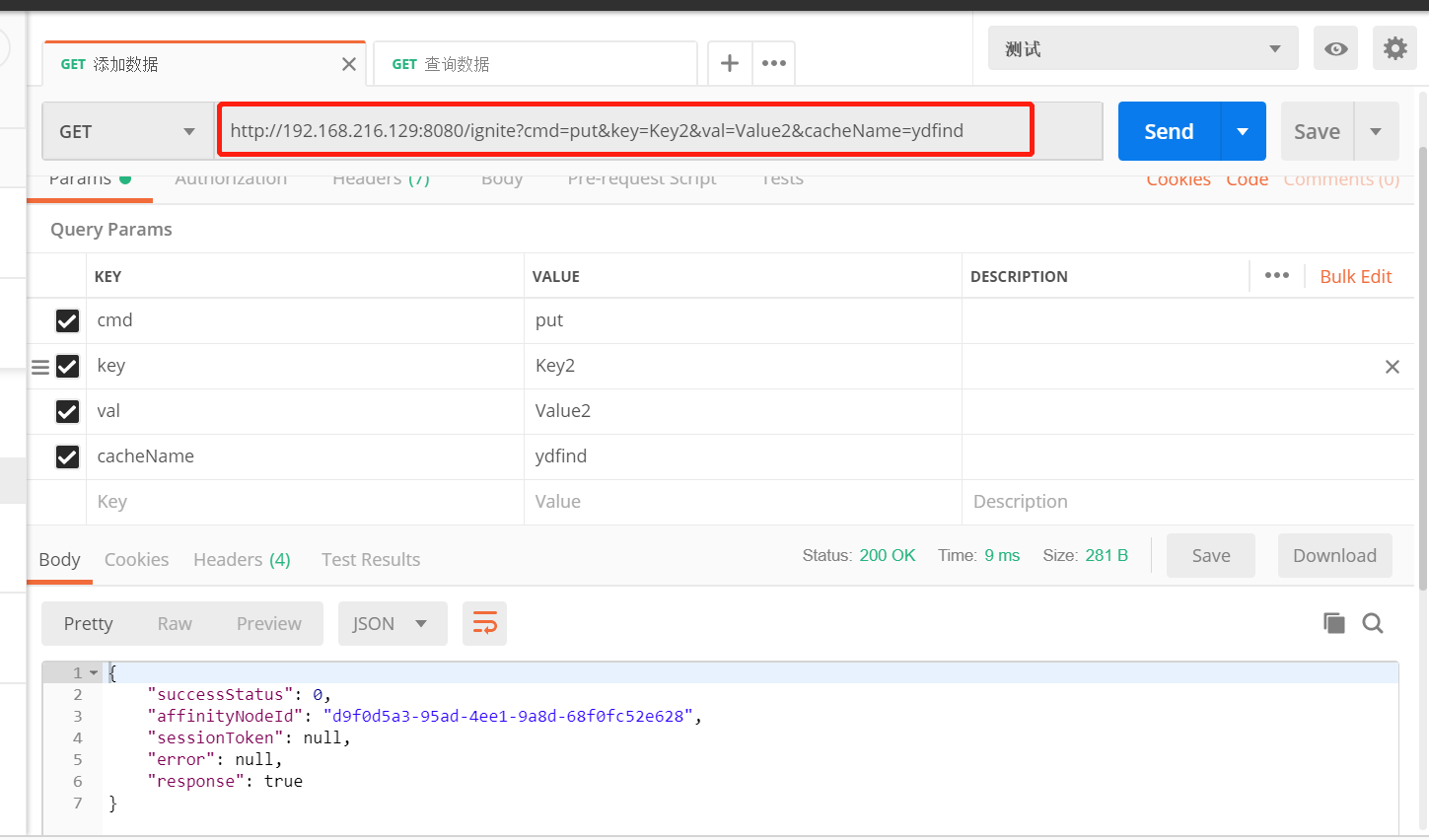View the response in Raw mode

175,623
